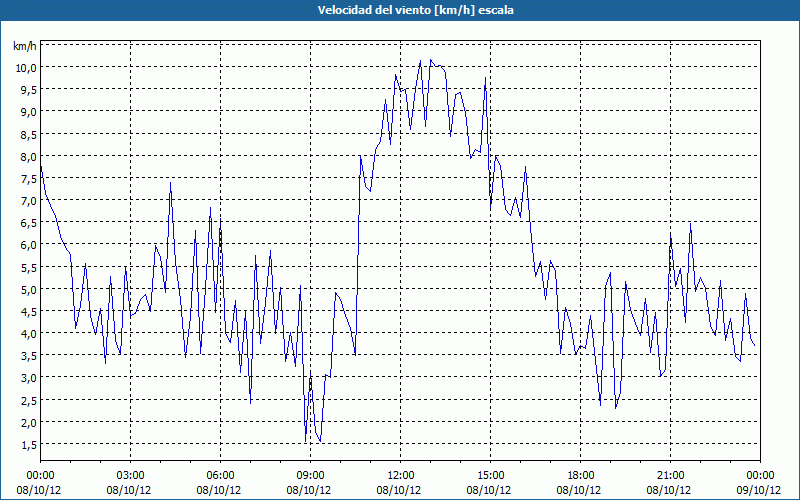This screenshot has width=800, height=500.
Task: Select the 10,0 y-axis value
Action: [25, 67]
